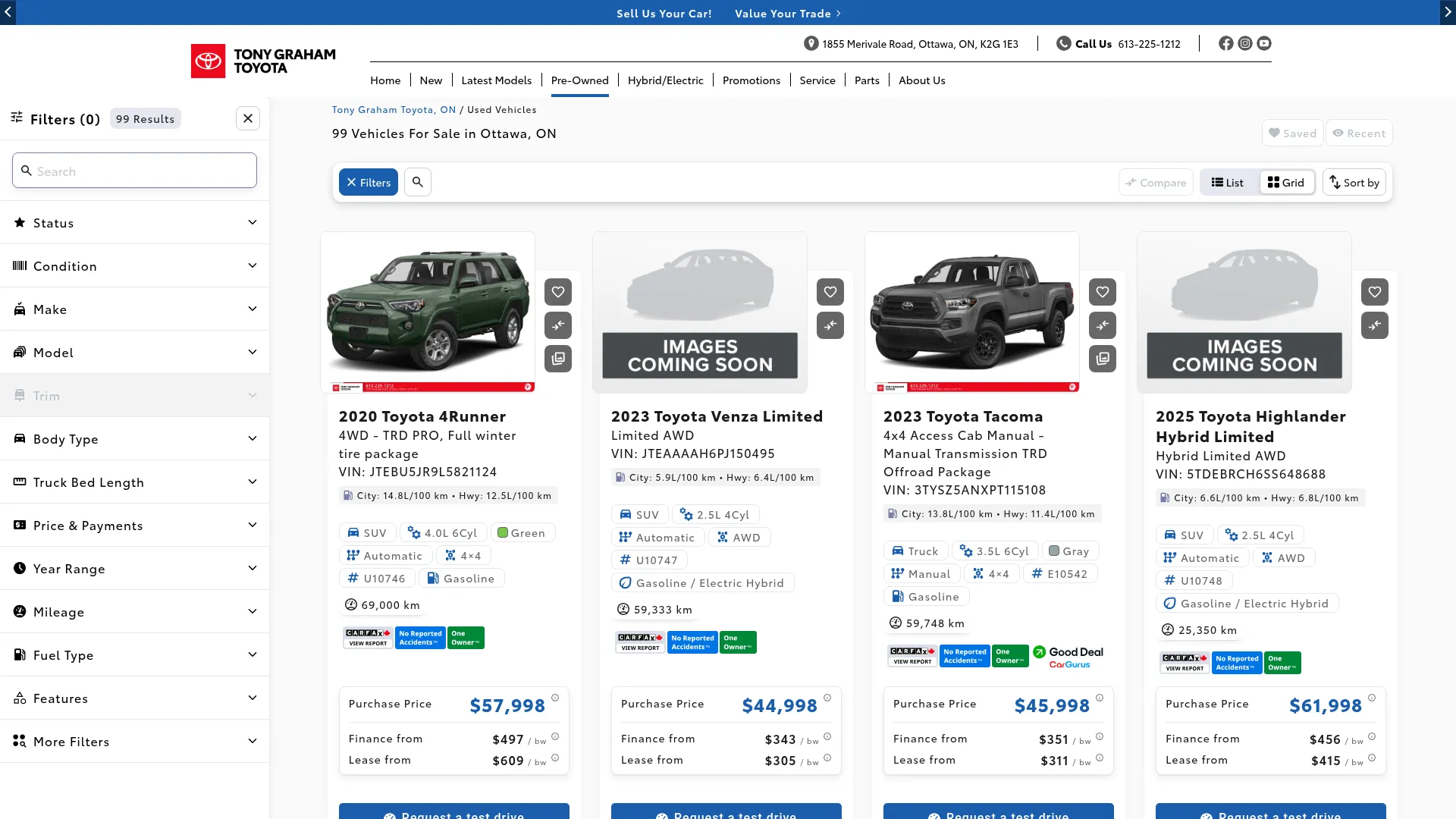1456x819 pixels.
Task: Switch to Grid view
Action: [1286, 183]
